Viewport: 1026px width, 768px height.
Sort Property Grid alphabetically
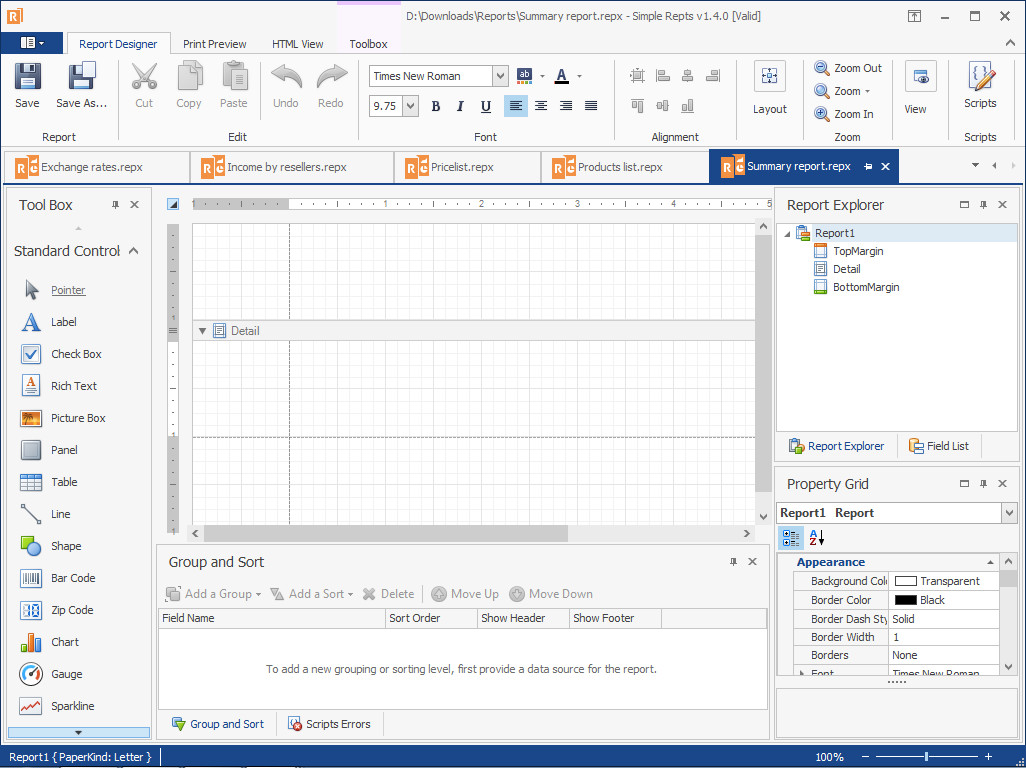816,538
